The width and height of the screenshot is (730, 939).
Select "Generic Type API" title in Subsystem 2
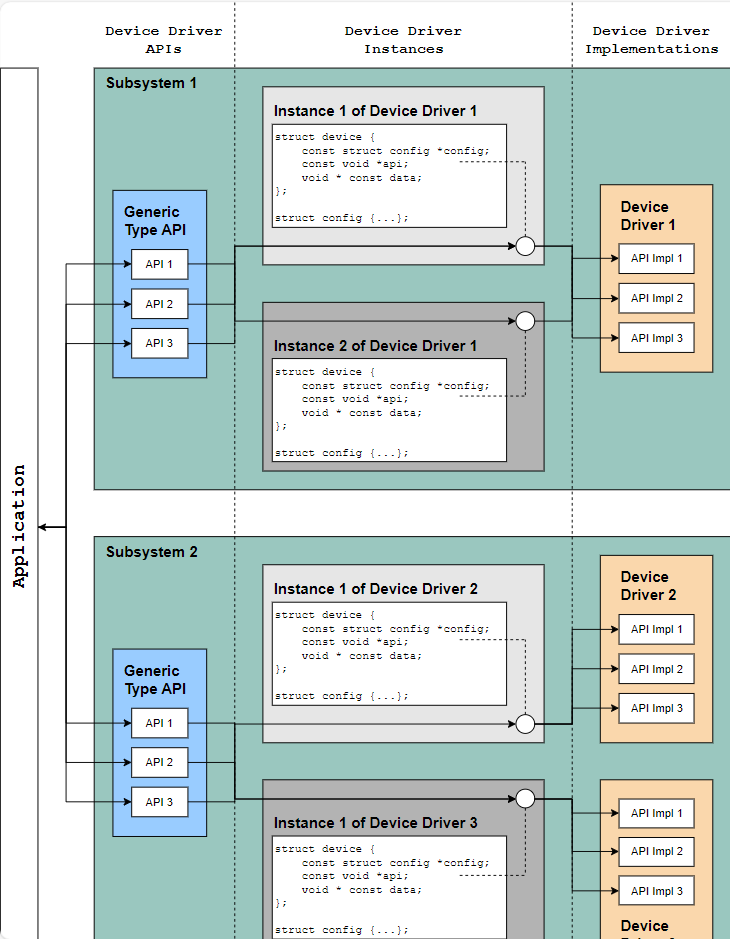point(155,680)
